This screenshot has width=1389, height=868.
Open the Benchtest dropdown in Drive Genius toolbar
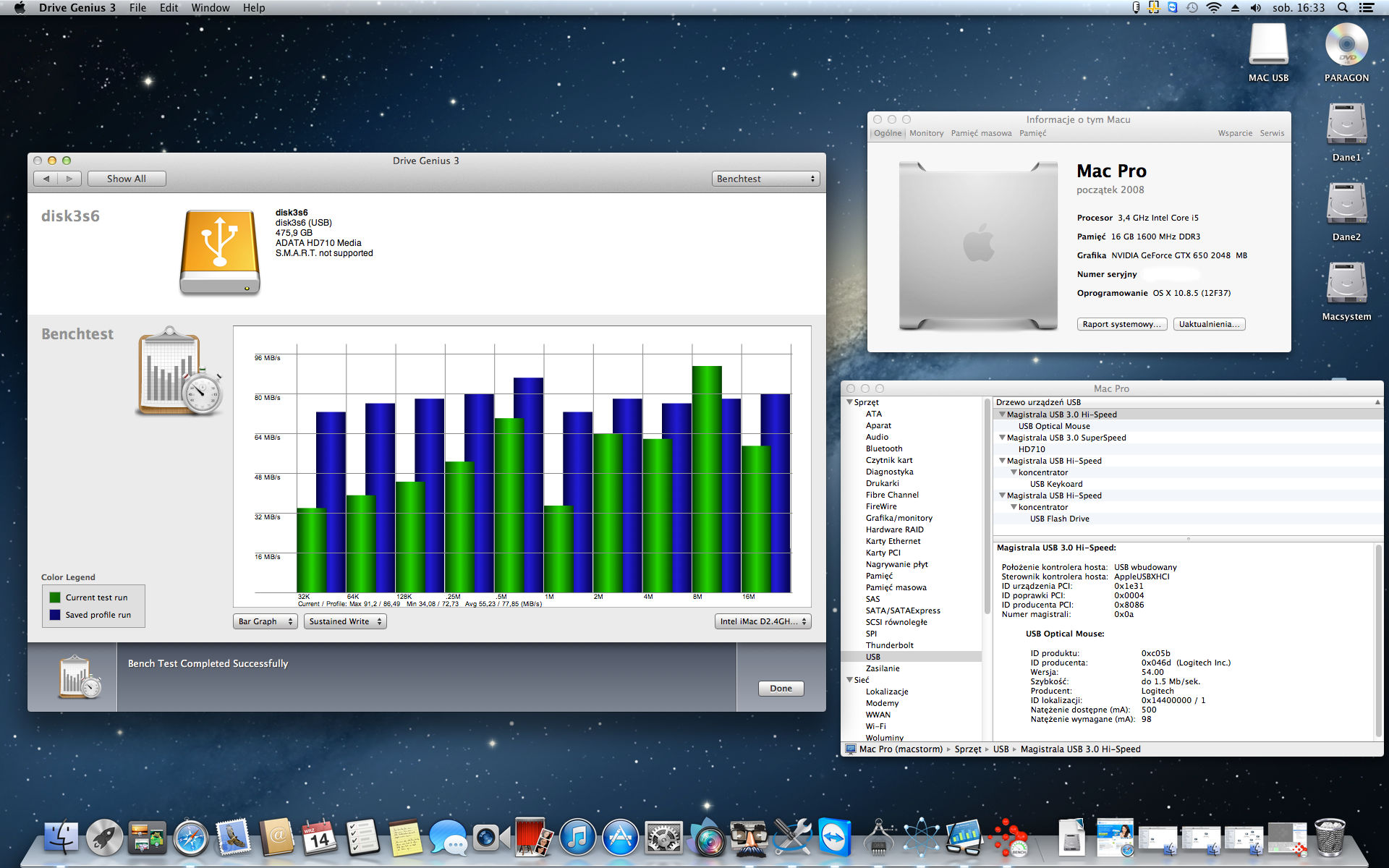point(765,179)
